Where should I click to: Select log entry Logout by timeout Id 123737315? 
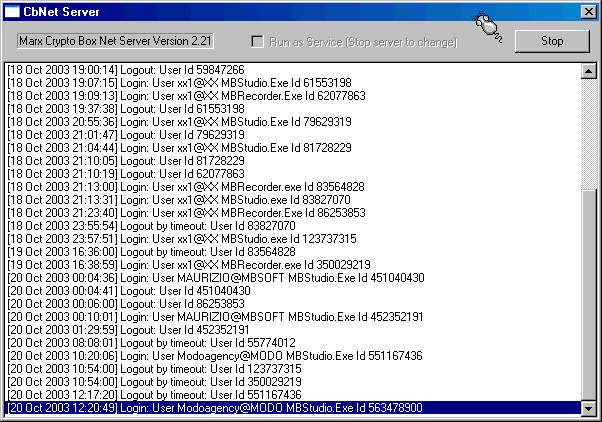coord(294,369)
